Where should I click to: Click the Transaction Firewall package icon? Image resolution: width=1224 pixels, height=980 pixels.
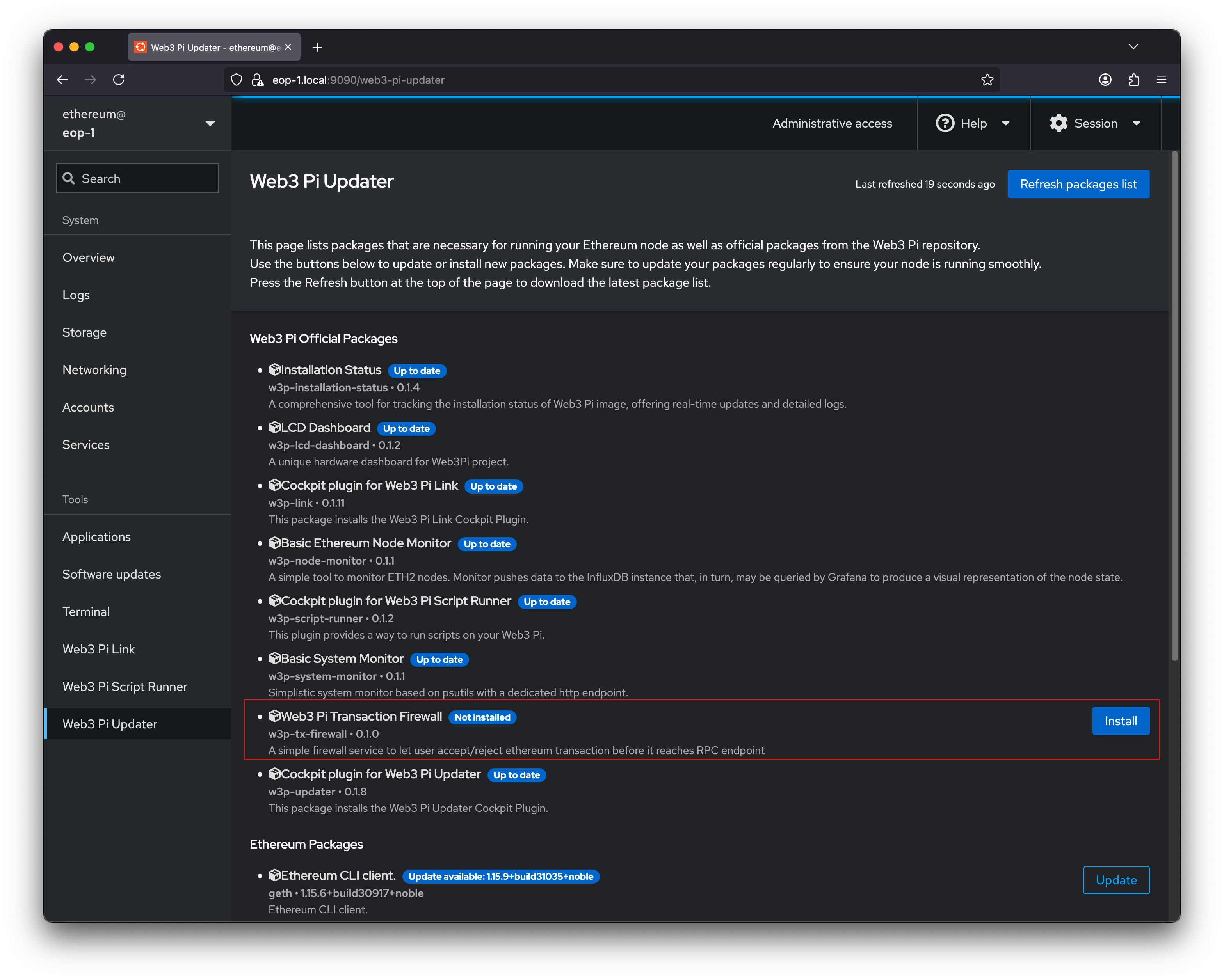click(x=275, y=716)
